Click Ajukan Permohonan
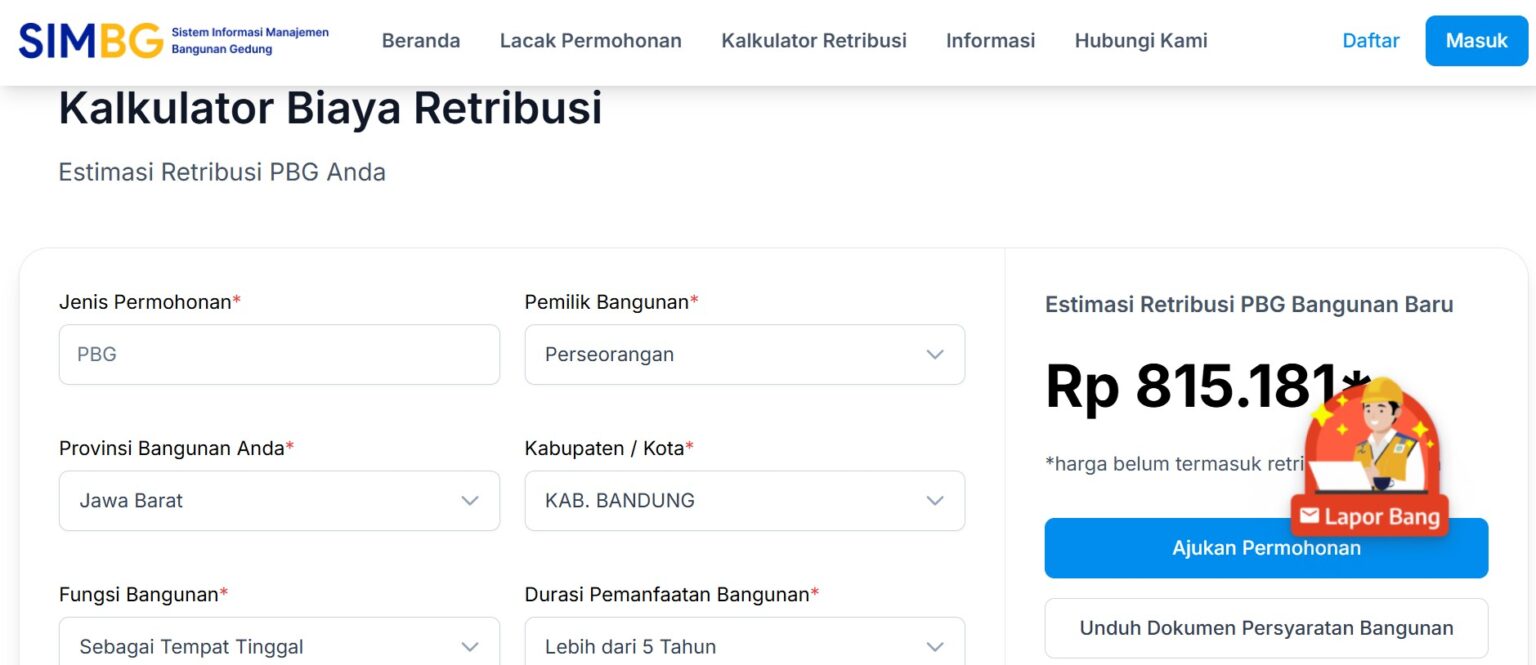Viewport: 1536px width, 665px height. click(1265, 548)
